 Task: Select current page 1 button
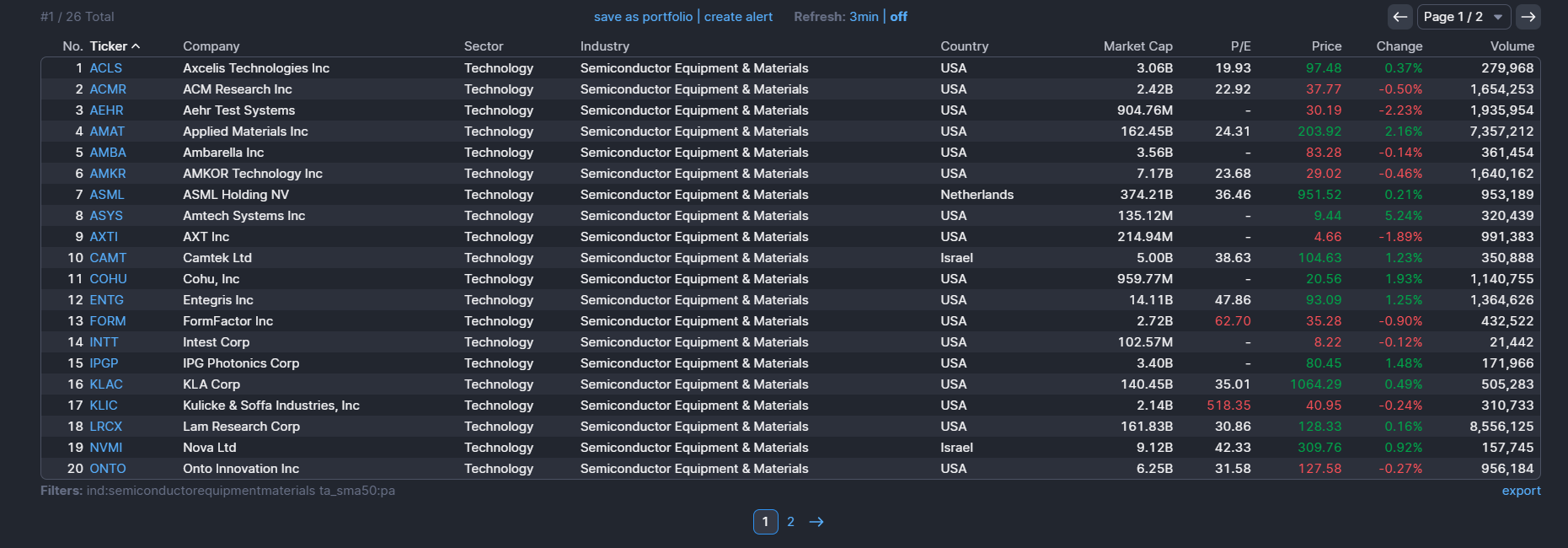pyautogui.click(x=765, y=522)
